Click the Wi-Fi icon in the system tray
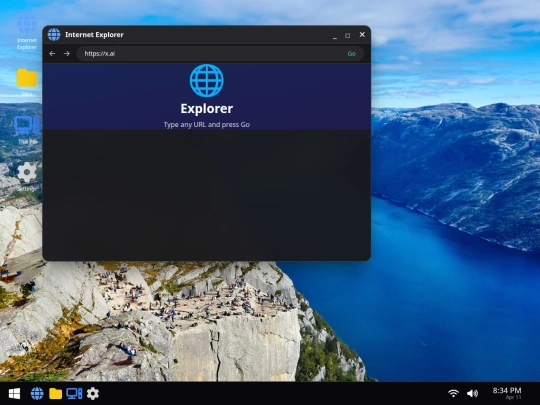Image resolution: width=540 pixels, height=405 pixels. [453, 393]
